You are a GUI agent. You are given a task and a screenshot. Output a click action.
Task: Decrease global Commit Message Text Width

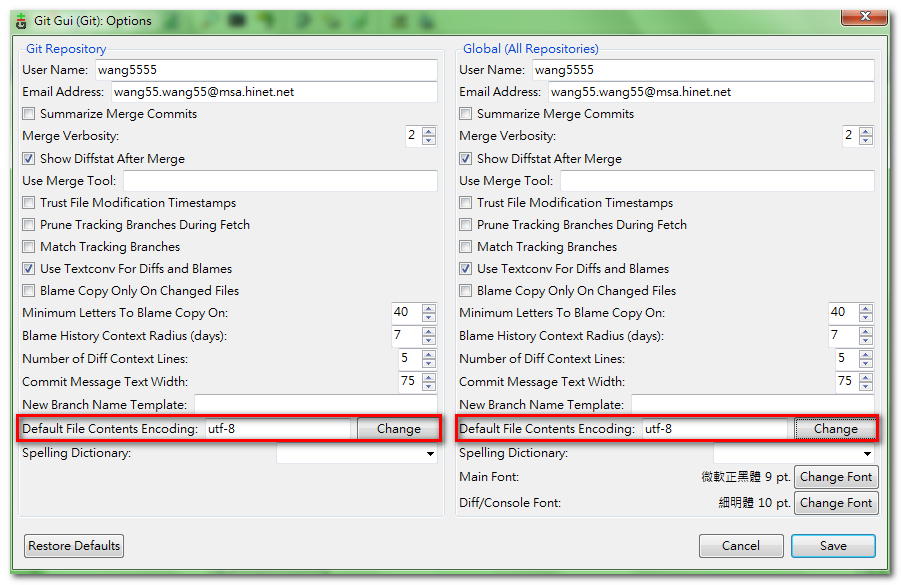(x=865, y=386)
